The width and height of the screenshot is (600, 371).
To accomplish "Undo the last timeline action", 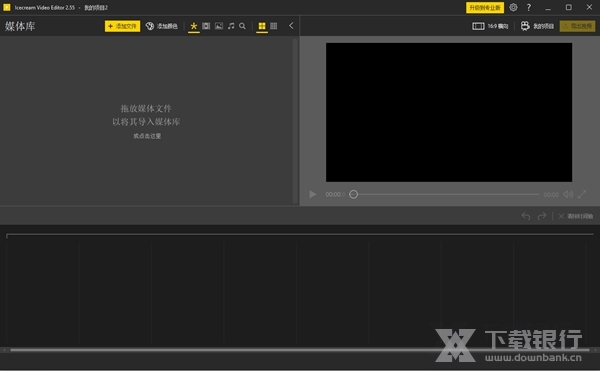I will click(526, 216).
